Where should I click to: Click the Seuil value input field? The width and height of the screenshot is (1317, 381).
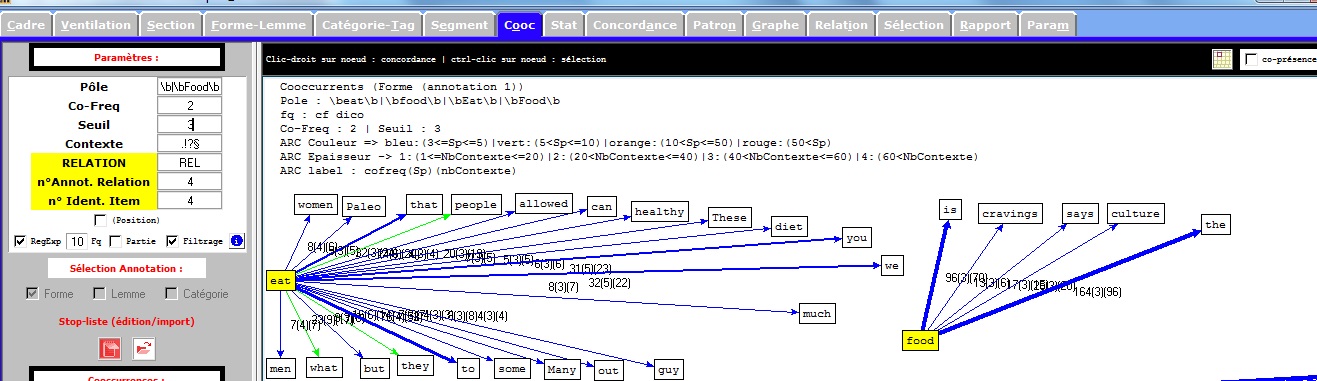[189, 125]
